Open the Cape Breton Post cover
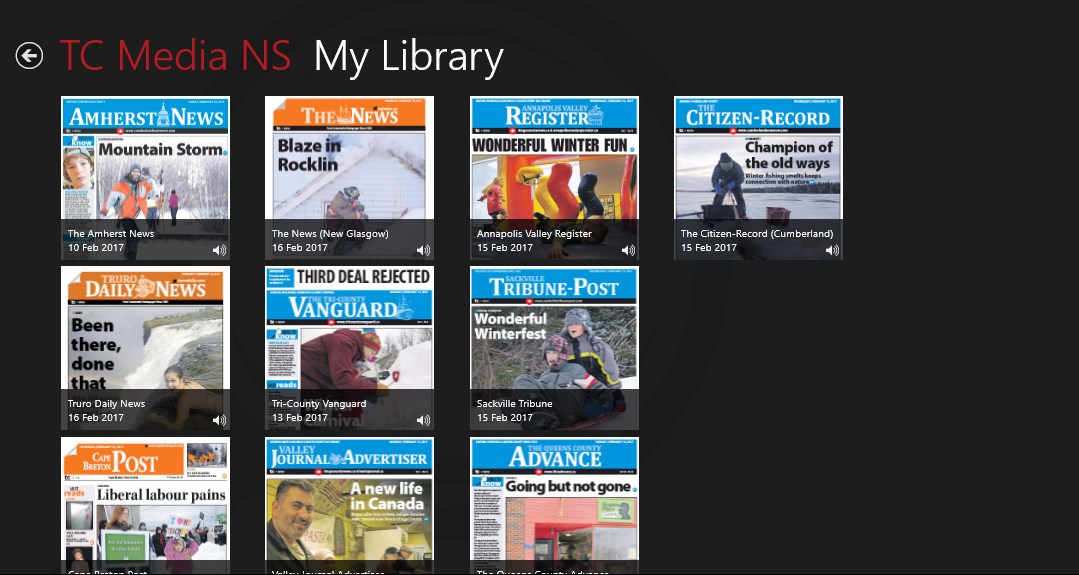 coord(145,506)
